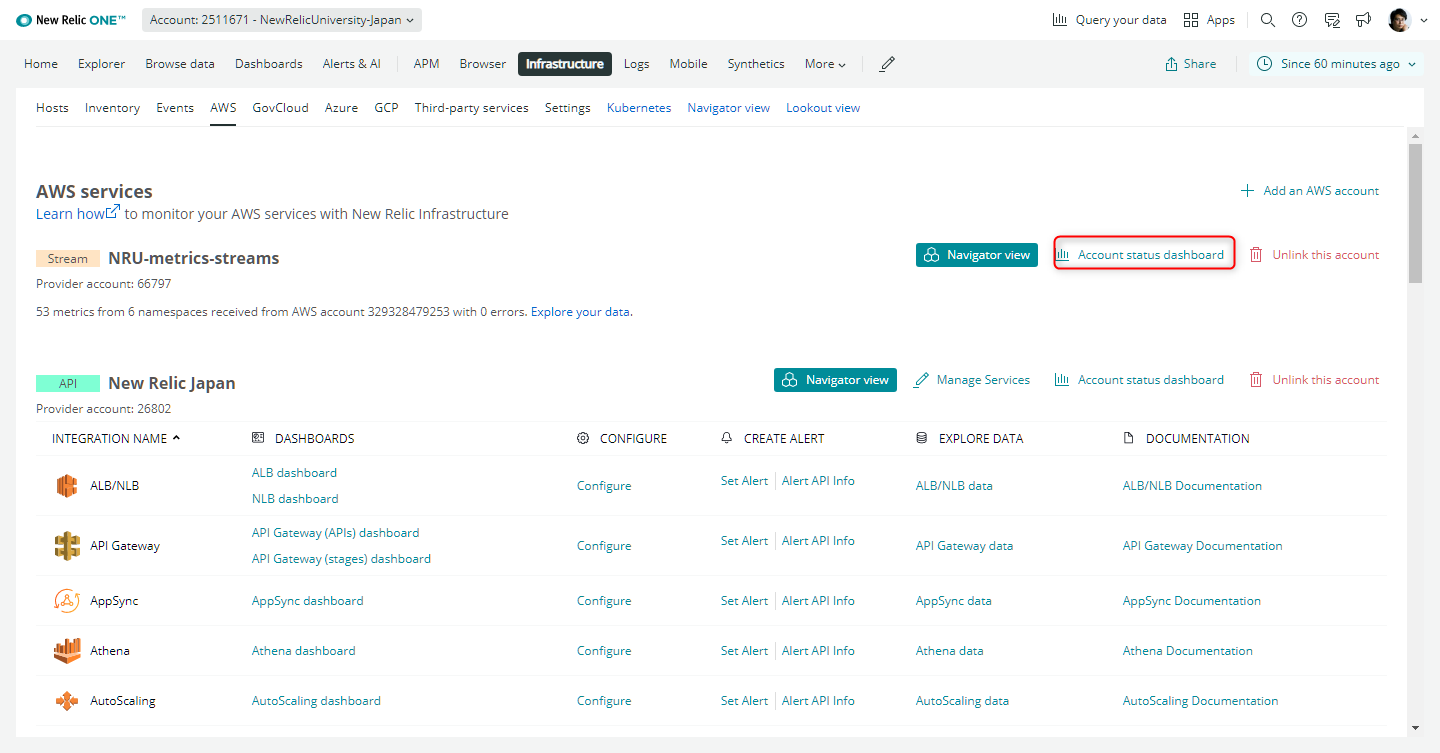The width and height of the screenshot is (1440, 753).
Task: Open Navigator view for NRU-metrics-streams
Action: click(977, 255)
